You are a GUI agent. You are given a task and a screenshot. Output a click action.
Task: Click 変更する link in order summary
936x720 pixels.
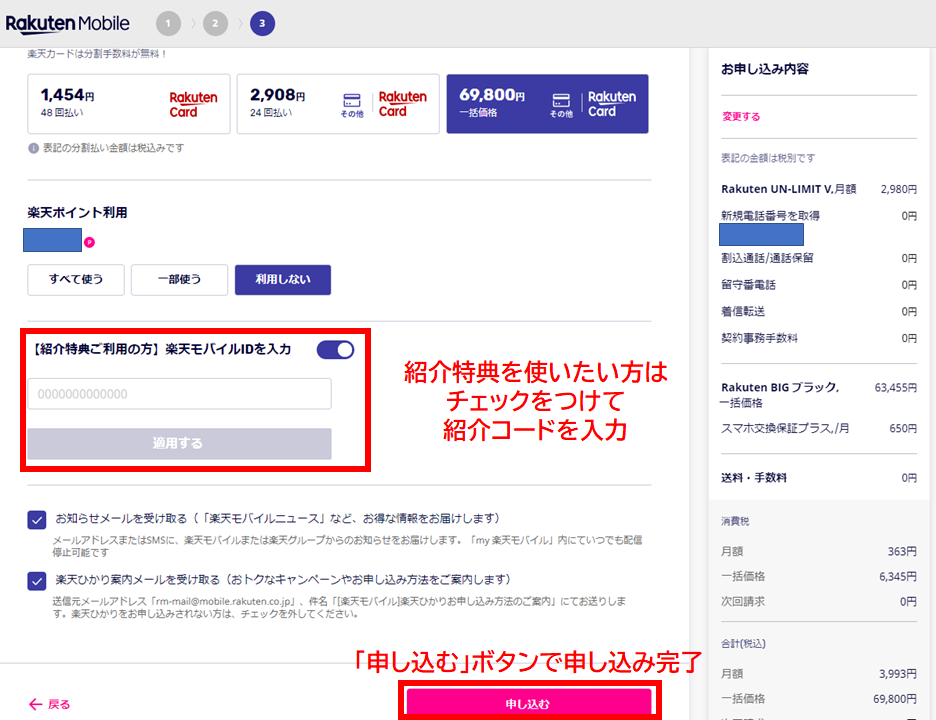[741, 116]
